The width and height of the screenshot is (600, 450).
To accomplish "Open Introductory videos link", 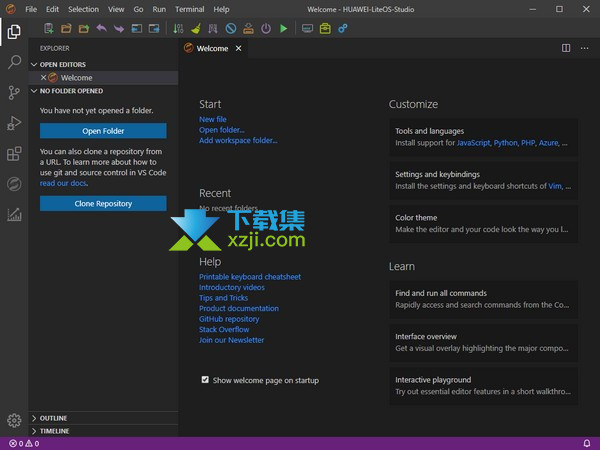I will pyautogui.click(x=232, y=287).
